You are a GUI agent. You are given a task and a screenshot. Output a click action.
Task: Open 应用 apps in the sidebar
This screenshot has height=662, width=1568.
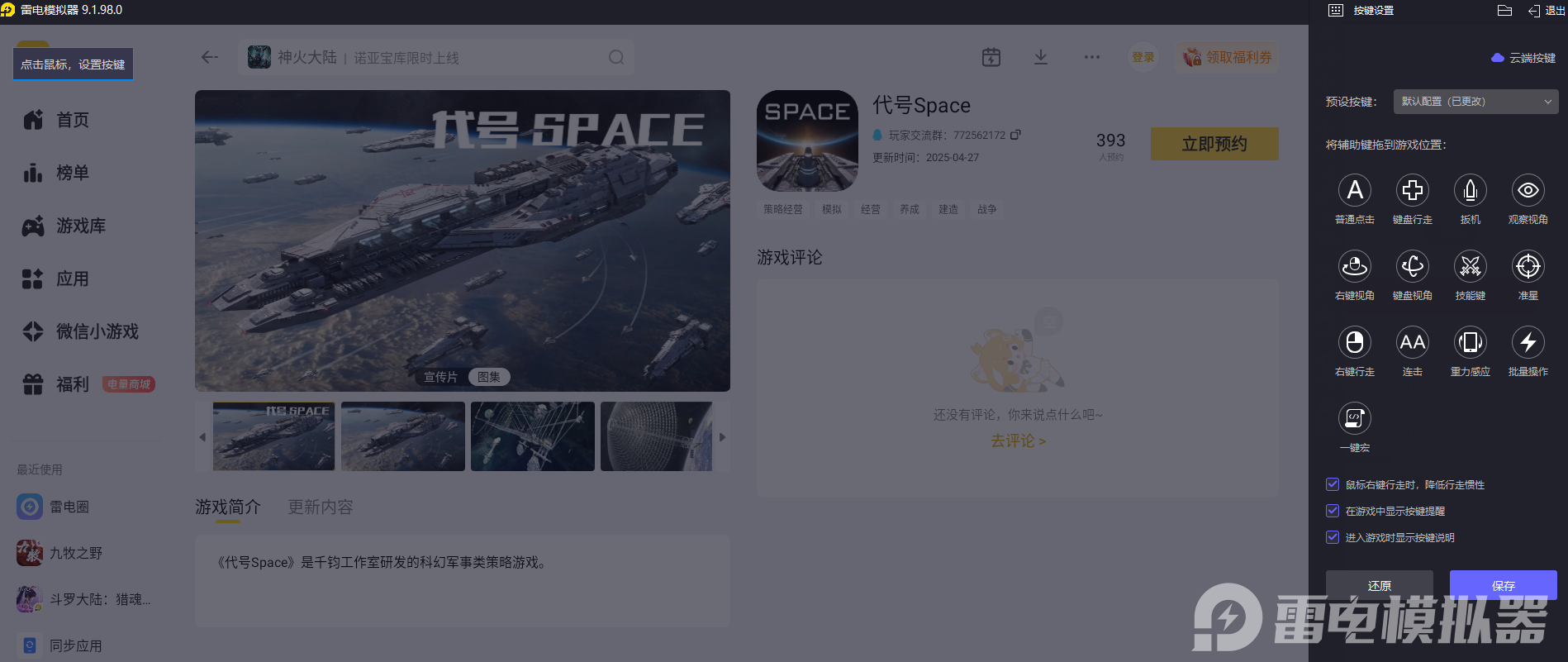pyautogui.click(x=56, y=279)
